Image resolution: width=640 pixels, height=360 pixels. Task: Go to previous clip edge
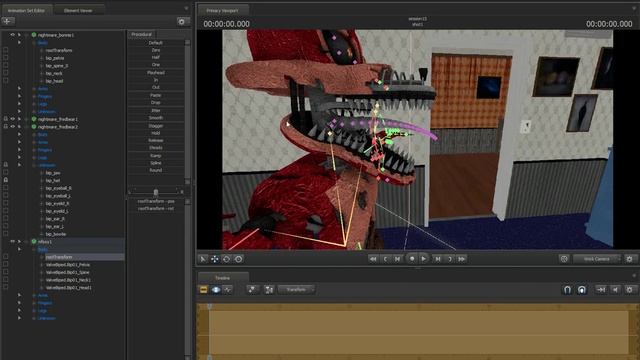385,259
